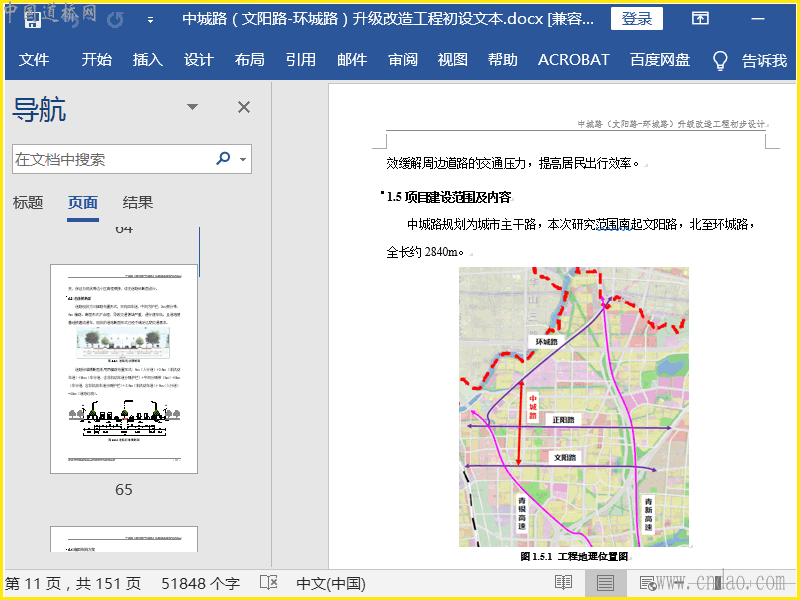Screen dimensions: 800x600
Task: Click the document search input field
Action: [x=110, y=159]
